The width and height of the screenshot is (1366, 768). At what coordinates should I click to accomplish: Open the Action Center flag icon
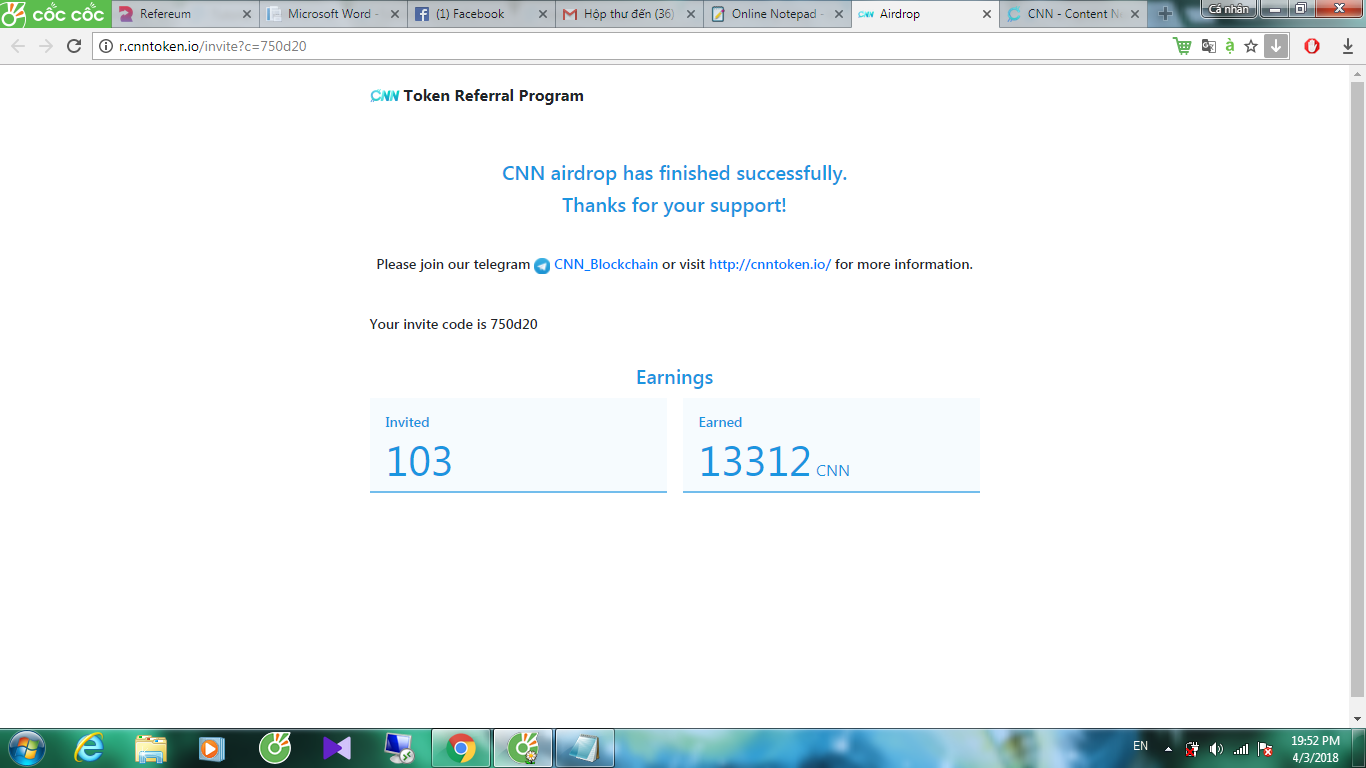(1265, 749)
